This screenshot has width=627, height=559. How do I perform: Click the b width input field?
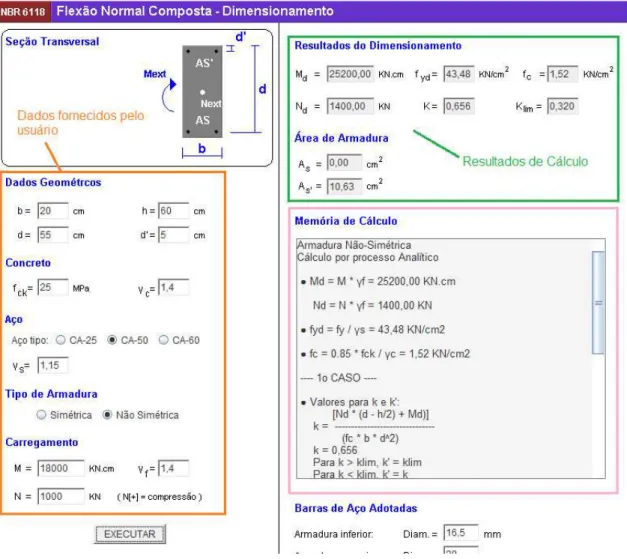click(53, 211)
